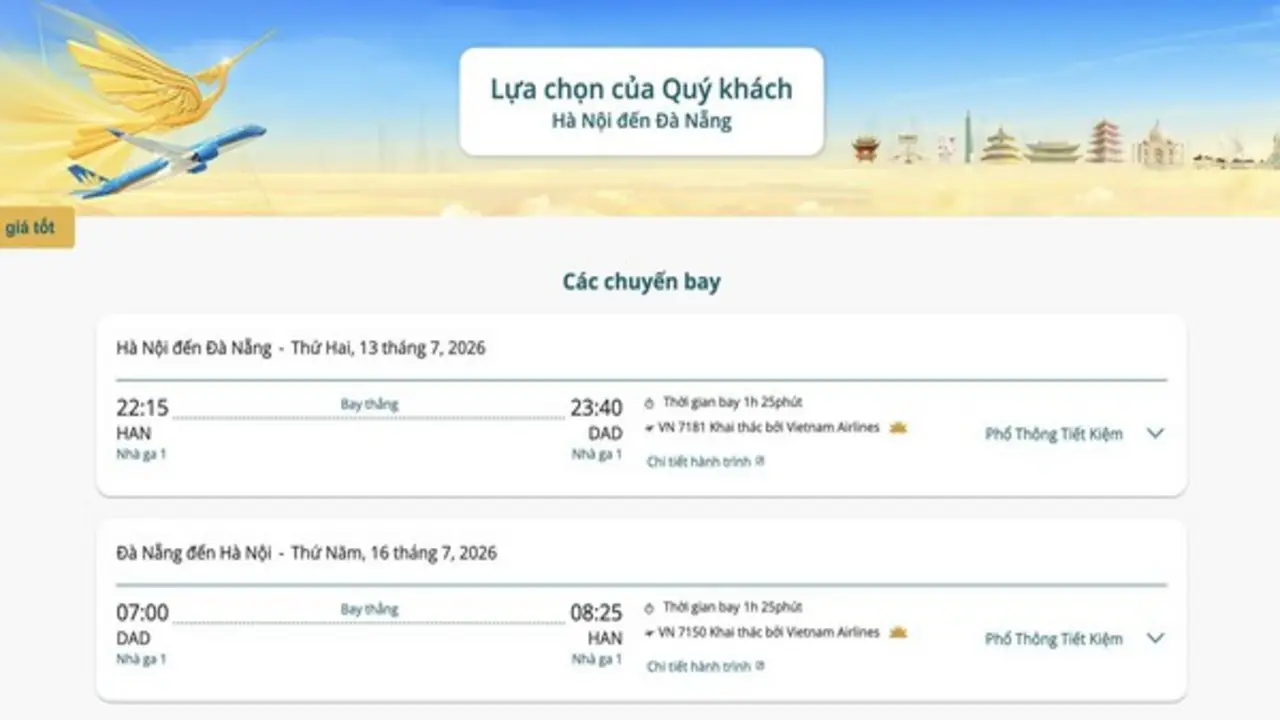Click the Phổ Thông Tiết Kiệm label for the 22:15 flight
Image resolution: width=1280 pixels, height=720 pixels.
pyautogui.click(x=1053, y=434)
